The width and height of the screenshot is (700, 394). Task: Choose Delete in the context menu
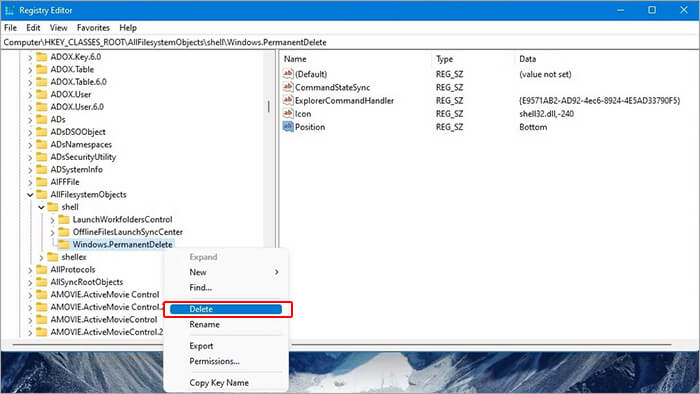pos(226,309)
